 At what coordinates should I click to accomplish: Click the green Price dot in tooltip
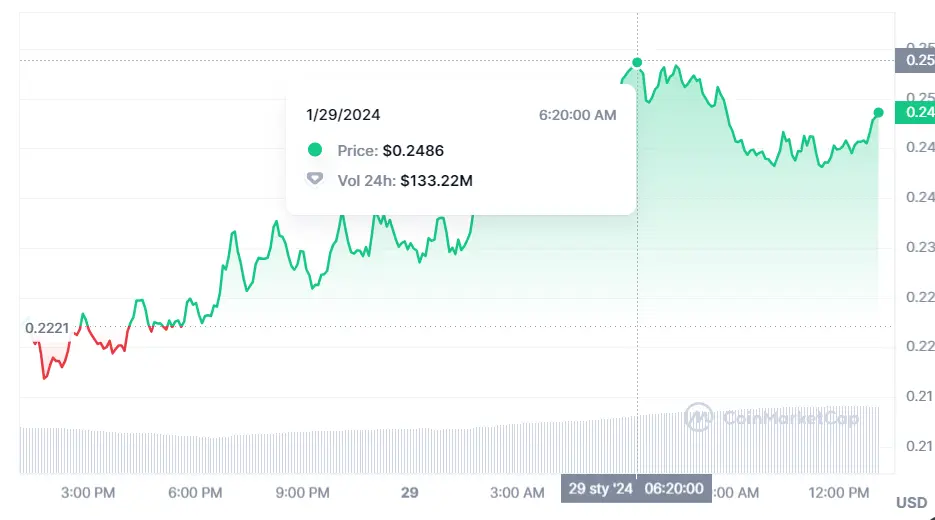point(315,151)
